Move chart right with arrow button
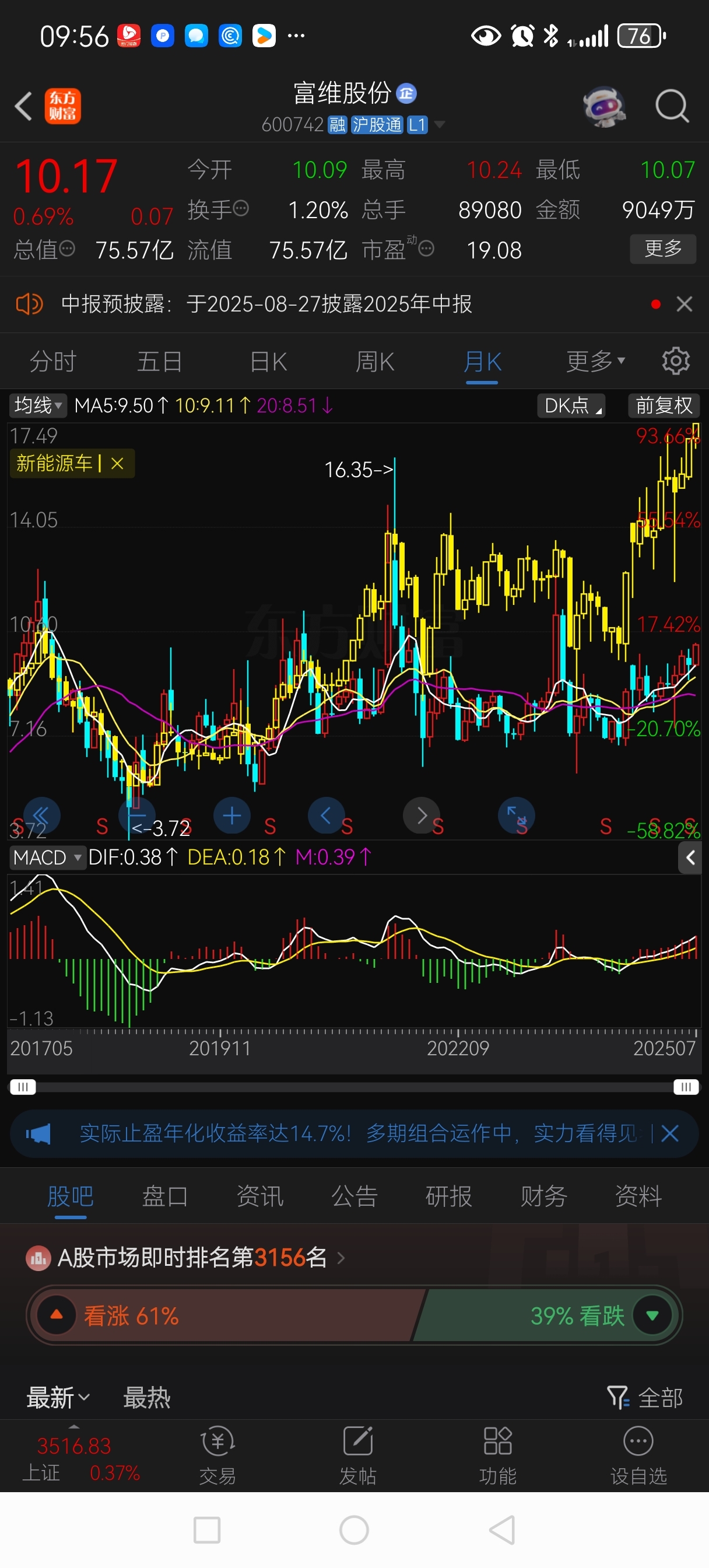 [x=422, y=815]
